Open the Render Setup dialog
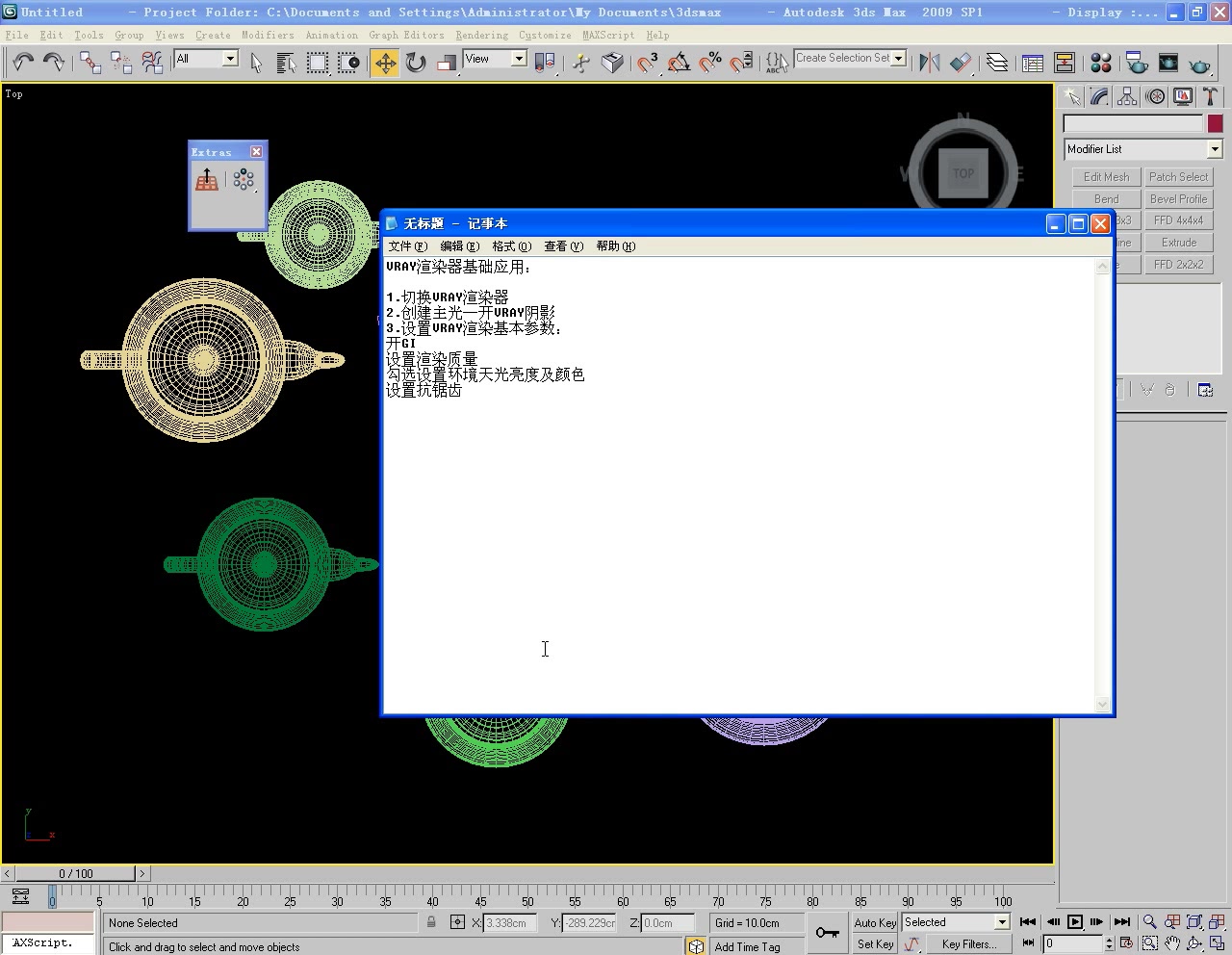Image resolution: width=1232 pixels, height=955 pixels. pos(1138,63)
